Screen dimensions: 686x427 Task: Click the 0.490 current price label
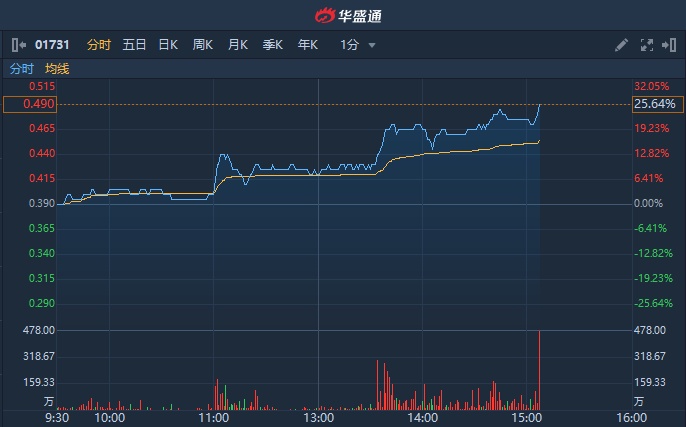point(28,104)
